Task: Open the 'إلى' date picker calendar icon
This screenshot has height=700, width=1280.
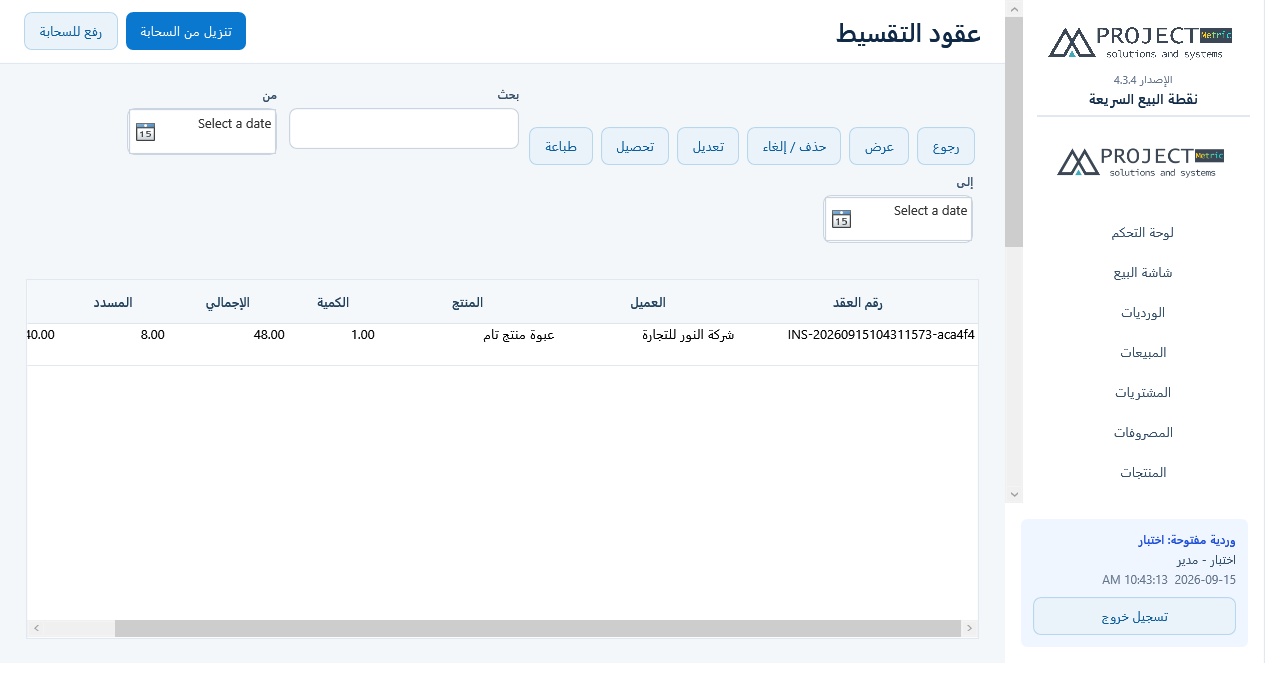Action: (x=842, y=219)
